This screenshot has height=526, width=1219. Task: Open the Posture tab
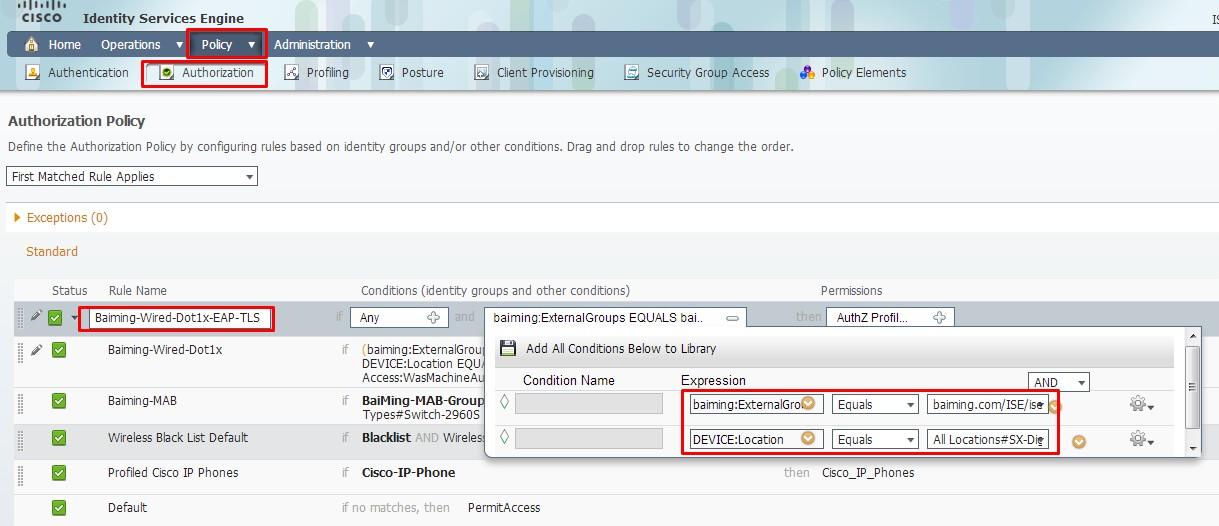tap(412, 73)
